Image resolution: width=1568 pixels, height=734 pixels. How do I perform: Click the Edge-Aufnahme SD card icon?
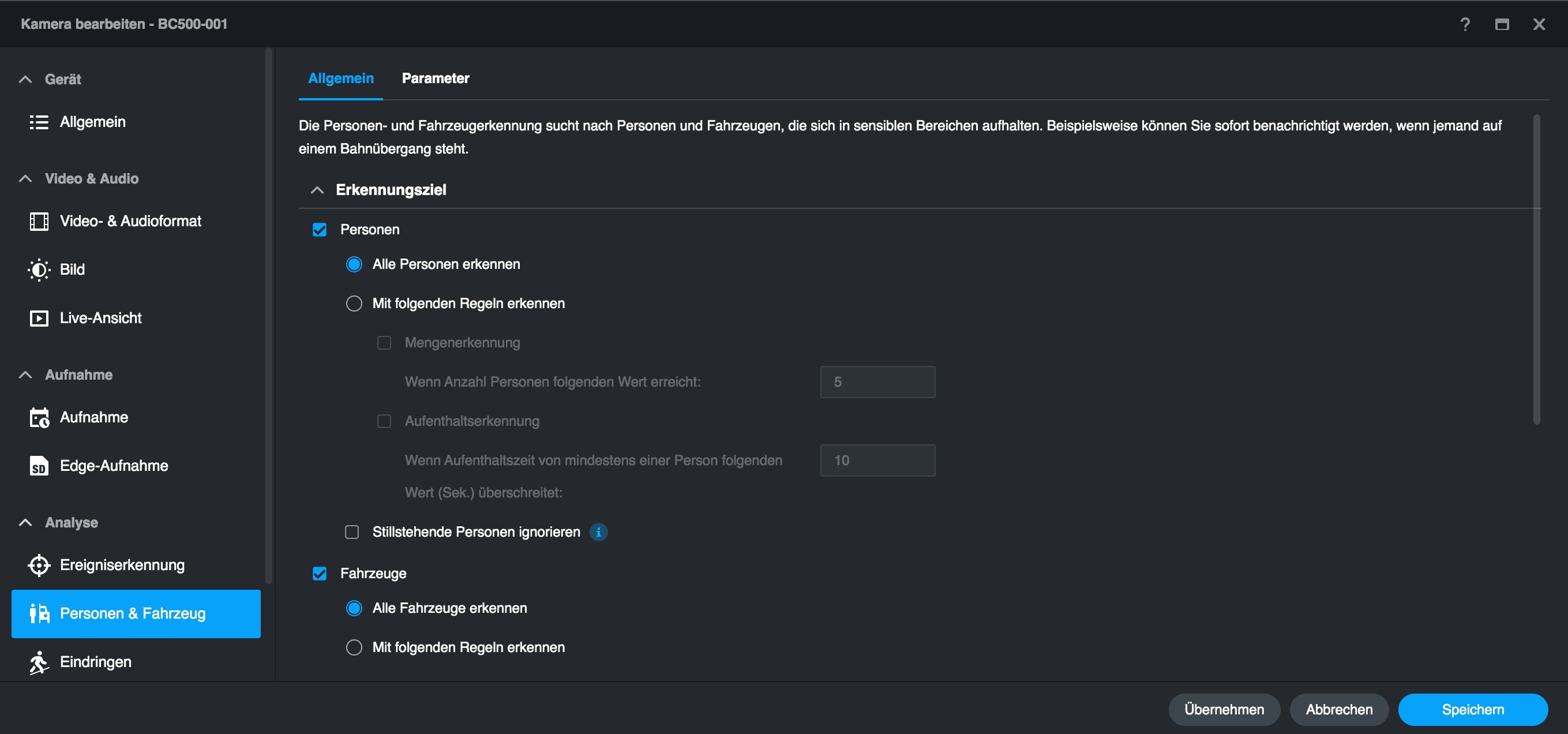click(39, 466)
